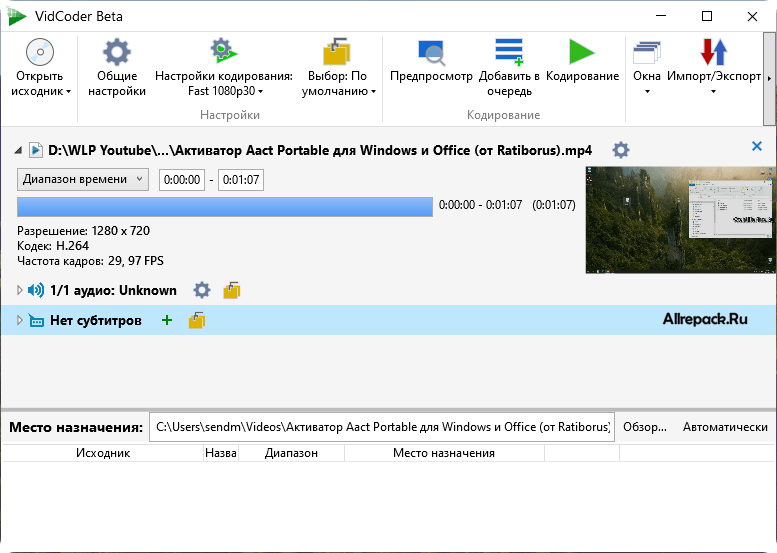Click the Automatic destination button
The width and height of the screenshot is (777, 553).
[x=725, y=427]
